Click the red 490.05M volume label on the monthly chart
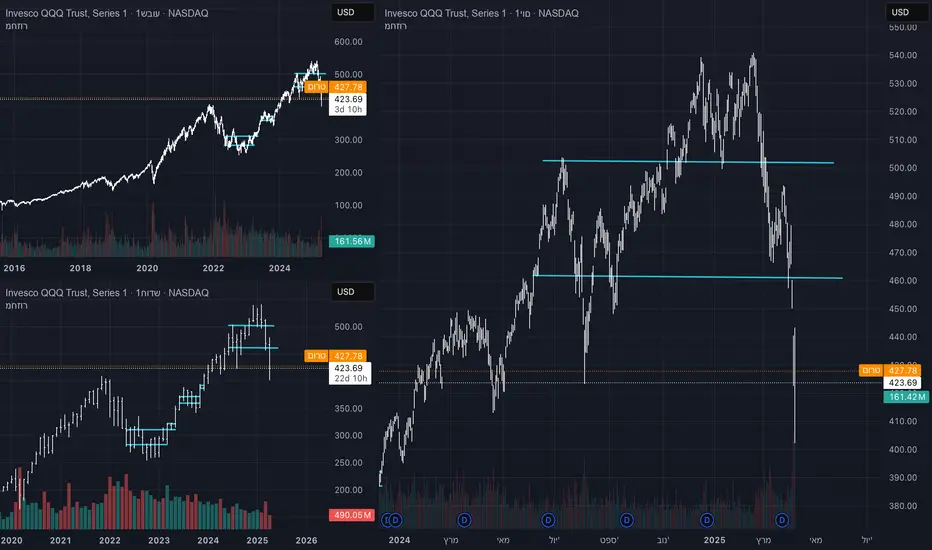This screenshot has height=550, width=932. pyautogui.click(x=349, y=515)
